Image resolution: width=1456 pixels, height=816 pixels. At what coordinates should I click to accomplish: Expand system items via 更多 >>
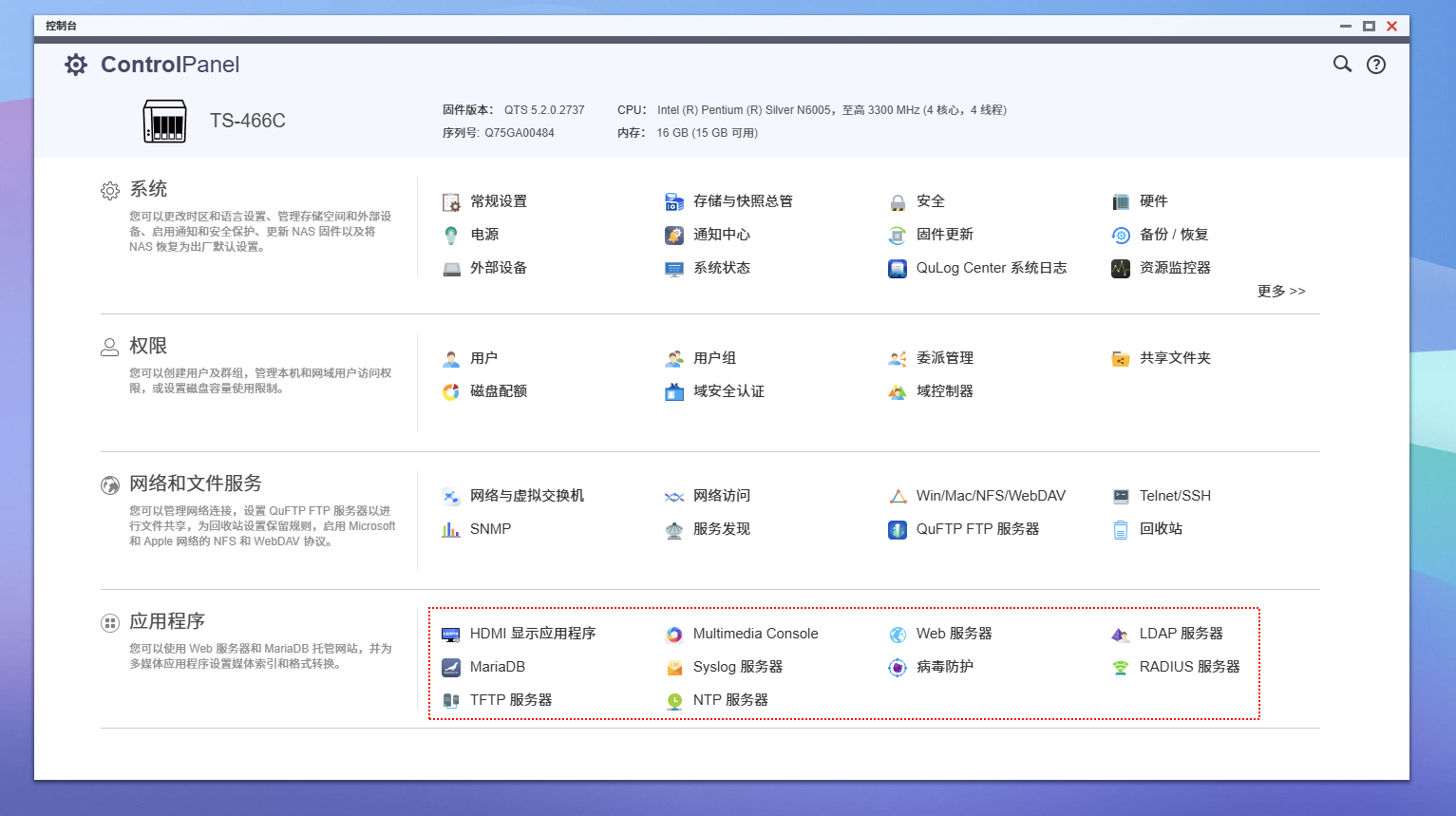tap(1281, 291)
